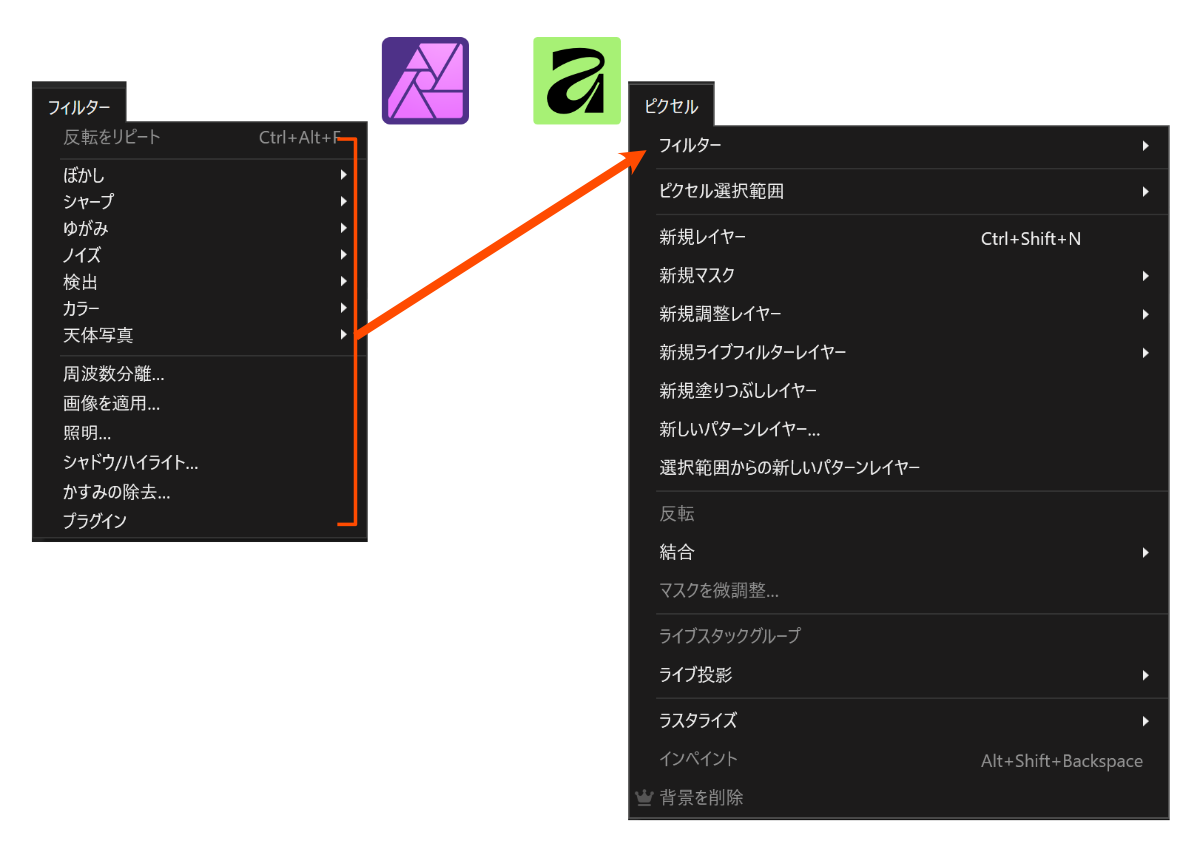Click the purple Affinity Photo app icon
The height and width of the screenshot is (855, 1200).
point(424,80)
